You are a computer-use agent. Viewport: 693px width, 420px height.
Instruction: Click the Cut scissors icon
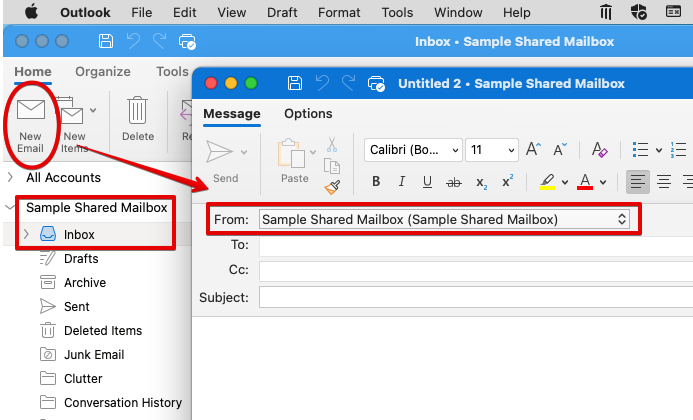coord(333,145)
